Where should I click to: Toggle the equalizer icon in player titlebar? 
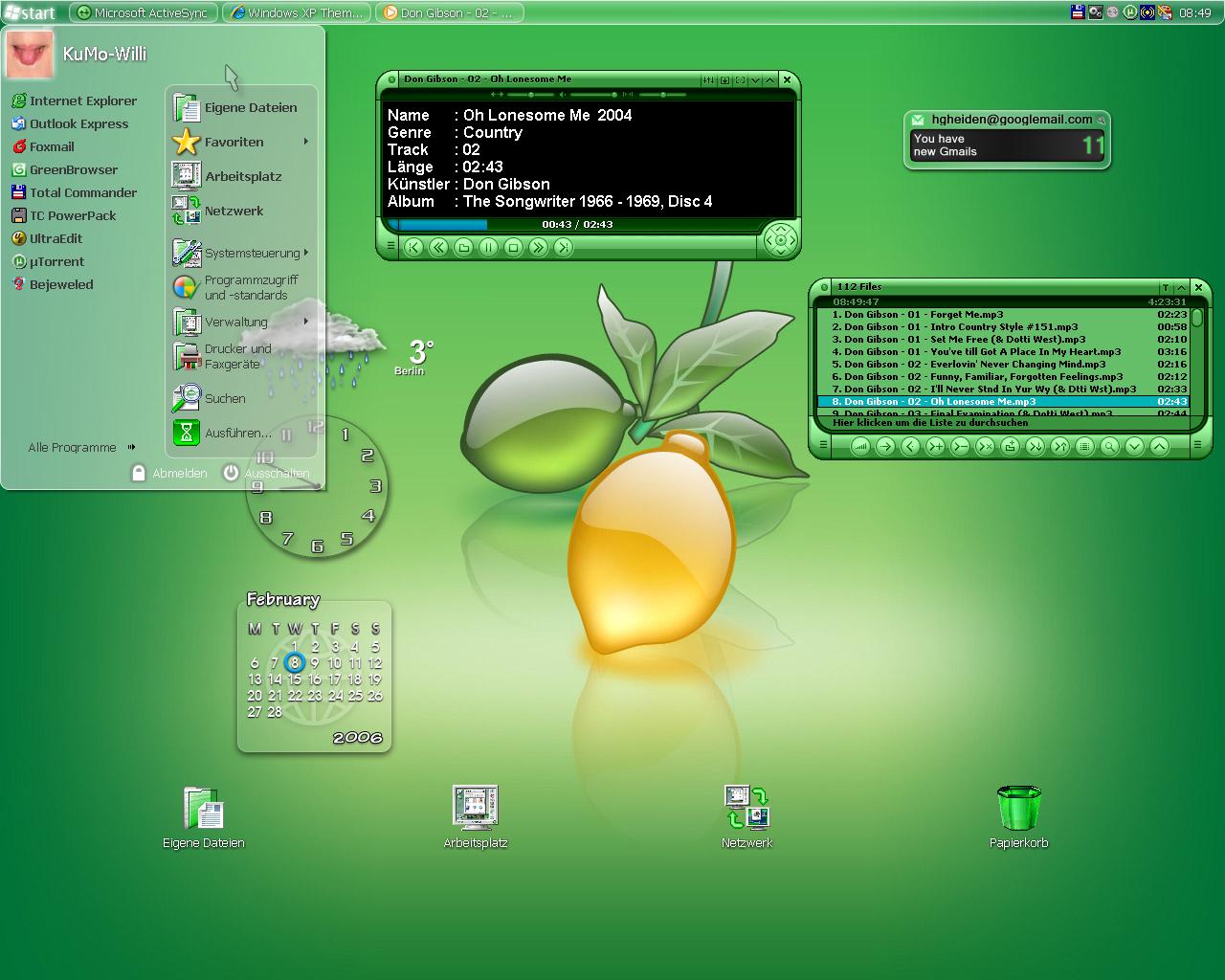709,80
